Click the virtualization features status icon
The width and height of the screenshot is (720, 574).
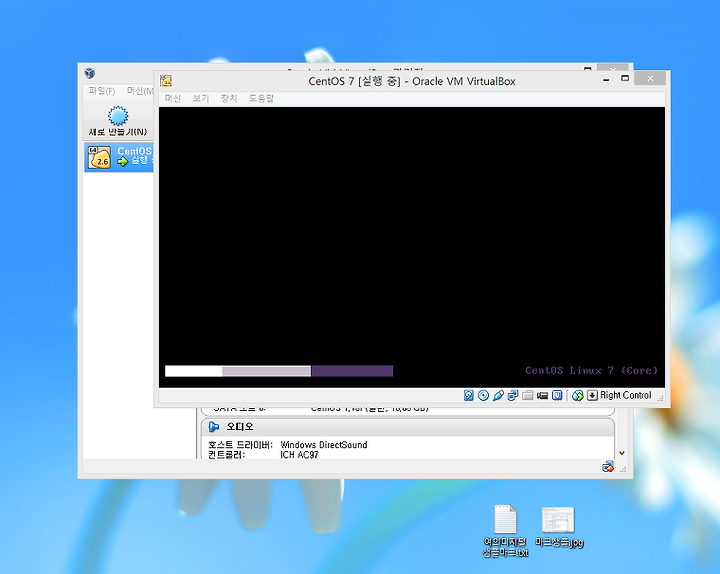(x=557, y=395)
